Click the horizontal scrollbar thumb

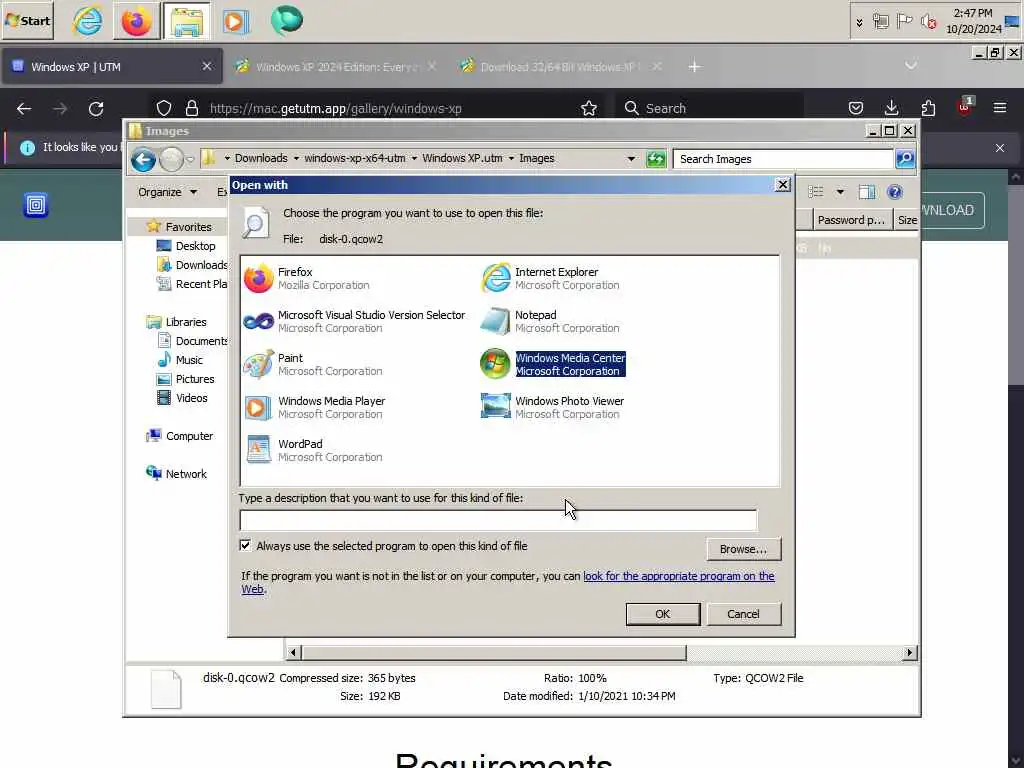[x=494, y=652]
